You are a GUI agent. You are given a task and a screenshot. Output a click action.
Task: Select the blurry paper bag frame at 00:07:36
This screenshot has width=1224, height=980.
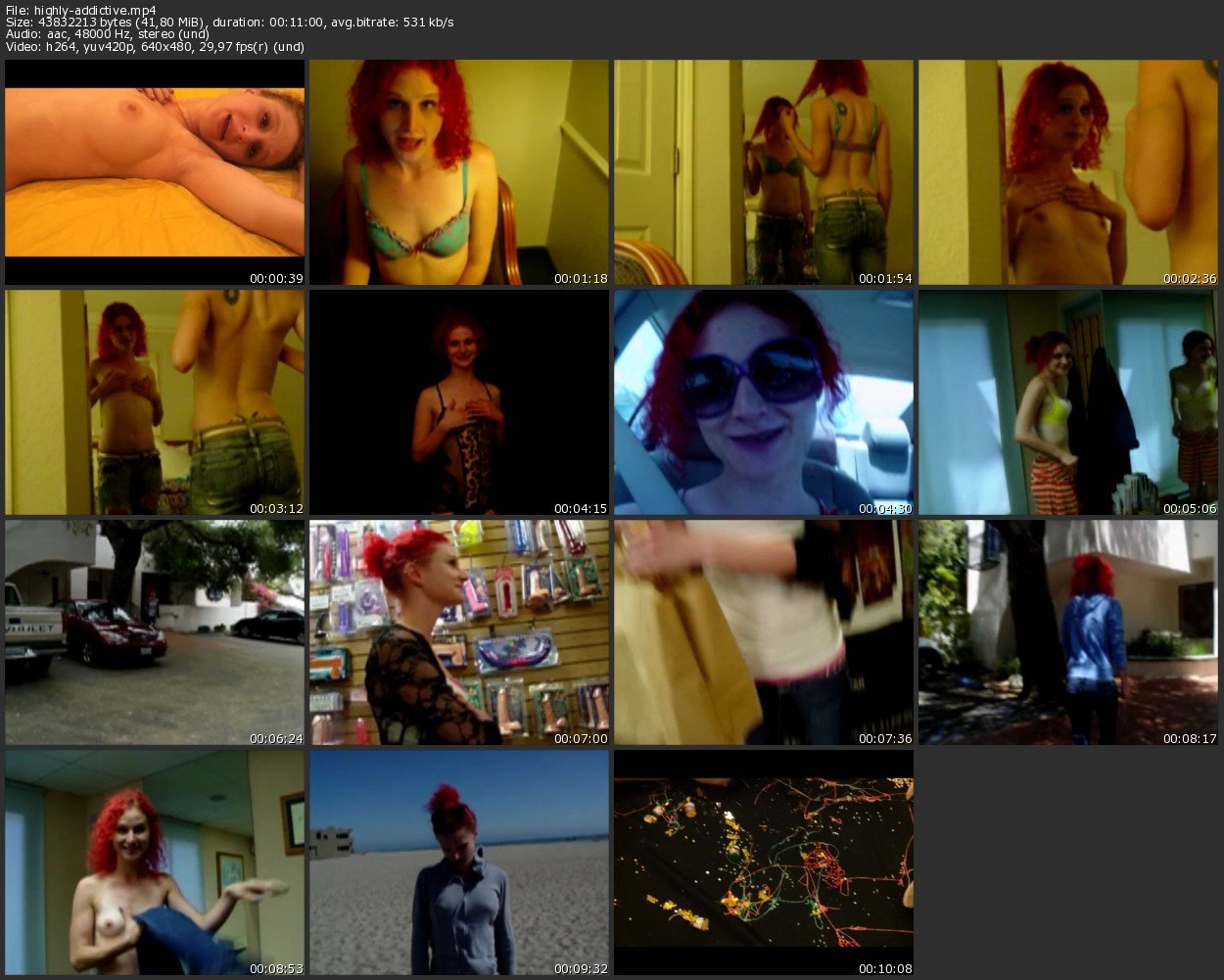tap(764, 632)
